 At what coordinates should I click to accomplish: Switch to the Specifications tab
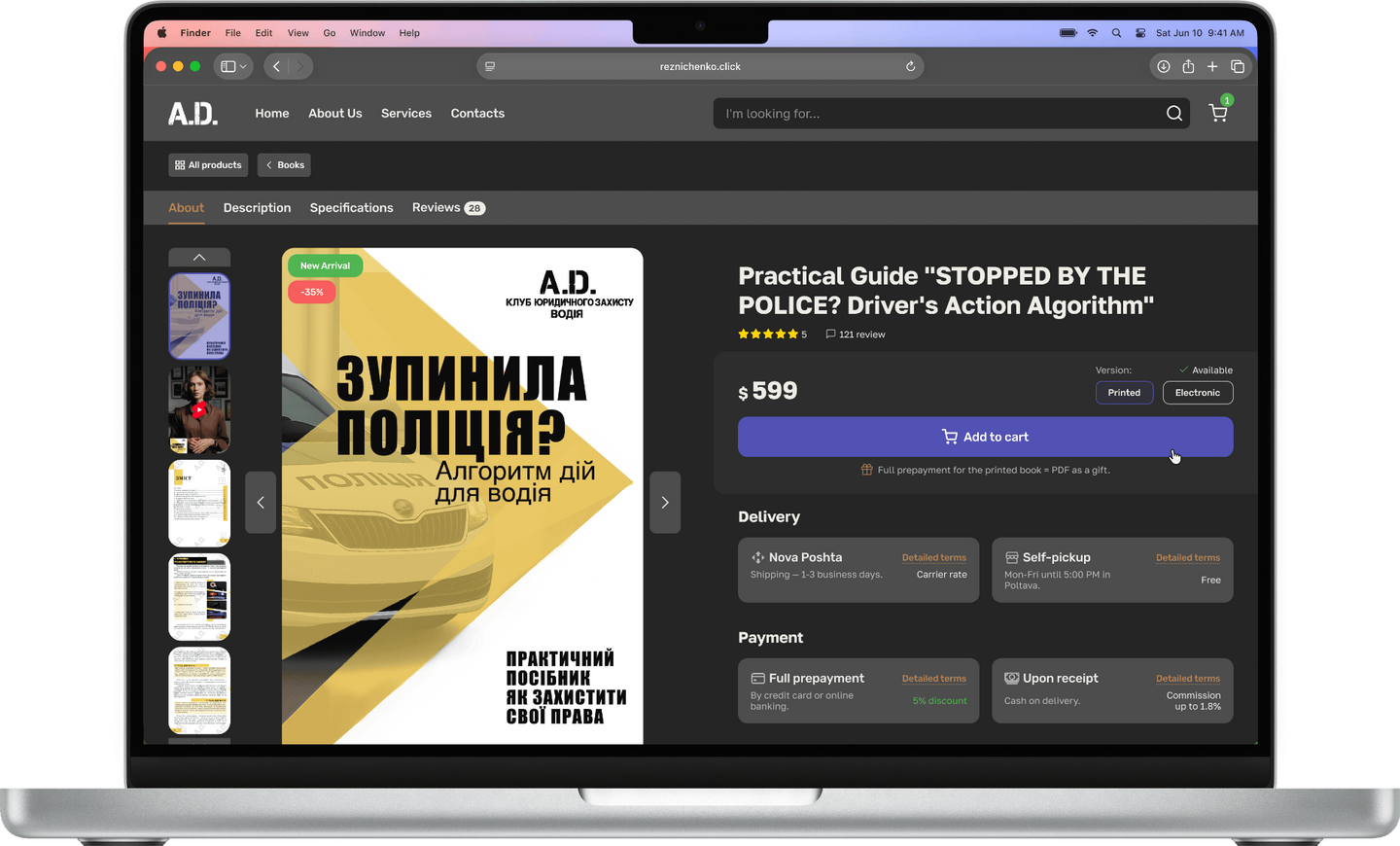coord(351,208)
